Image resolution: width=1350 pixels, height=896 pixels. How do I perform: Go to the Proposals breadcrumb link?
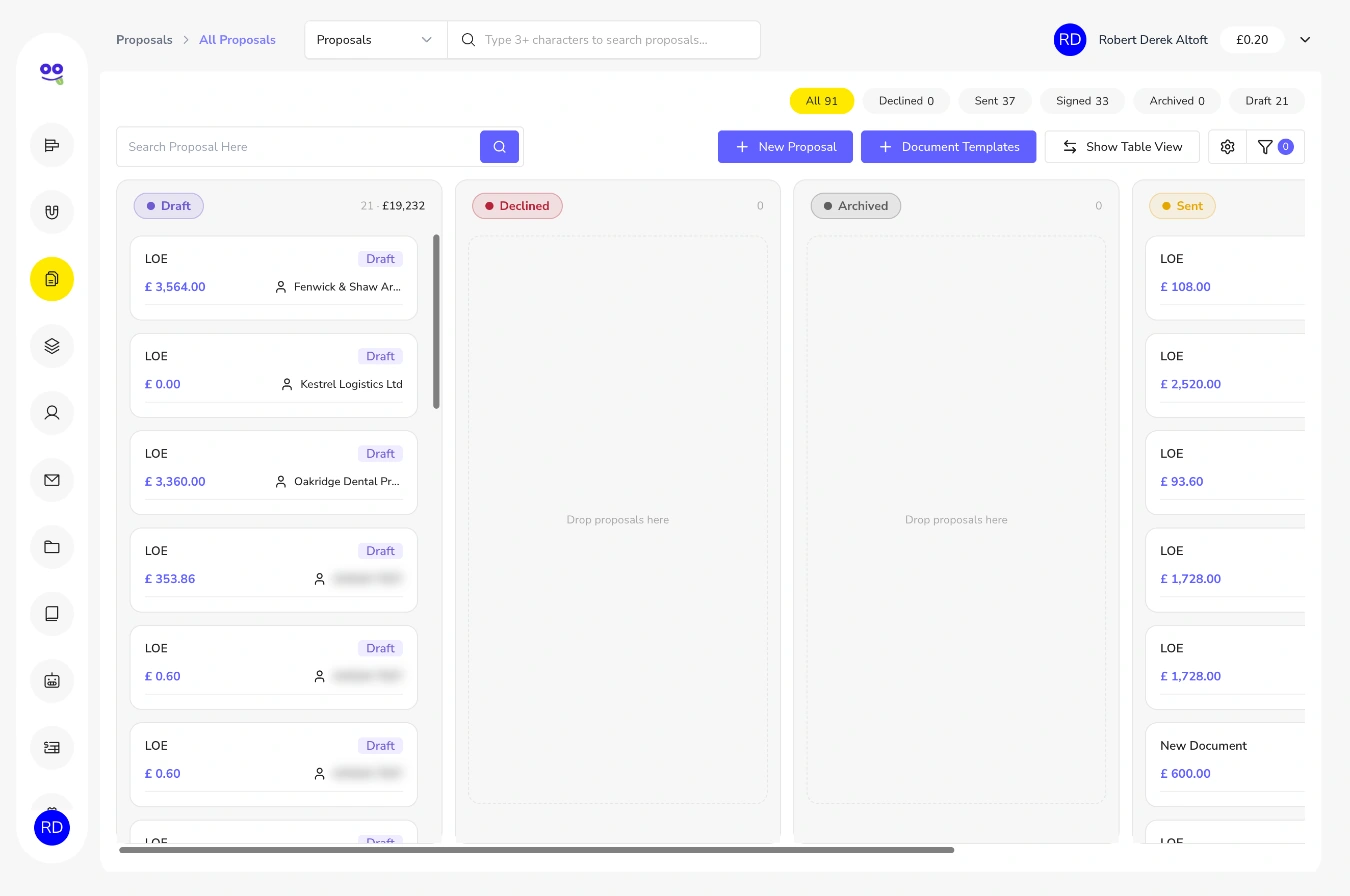pos(144,40)
